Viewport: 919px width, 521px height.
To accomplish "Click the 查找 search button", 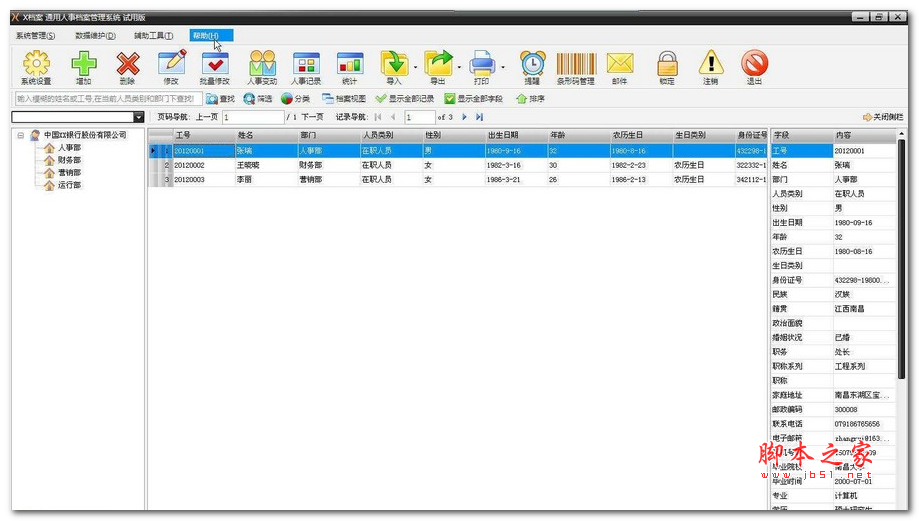I will click(x=220, y=99).
